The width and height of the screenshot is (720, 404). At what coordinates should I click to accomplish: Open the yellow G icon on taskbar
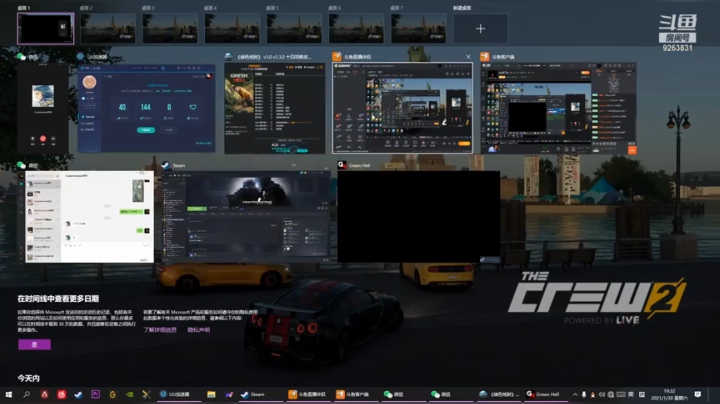click(x=112, y=394)
